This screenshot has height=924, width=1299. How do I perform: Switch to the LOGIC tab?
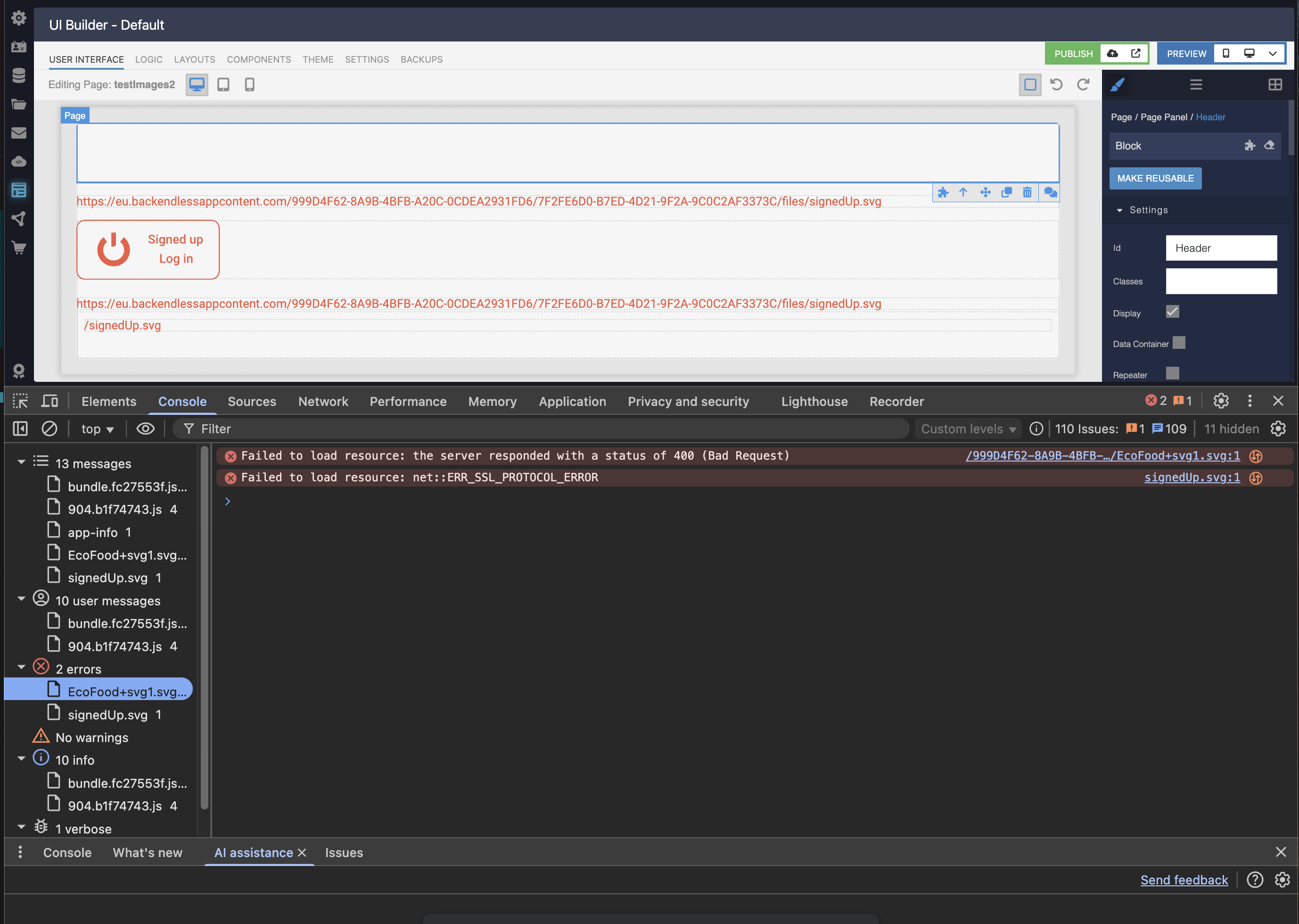[148, 59]
